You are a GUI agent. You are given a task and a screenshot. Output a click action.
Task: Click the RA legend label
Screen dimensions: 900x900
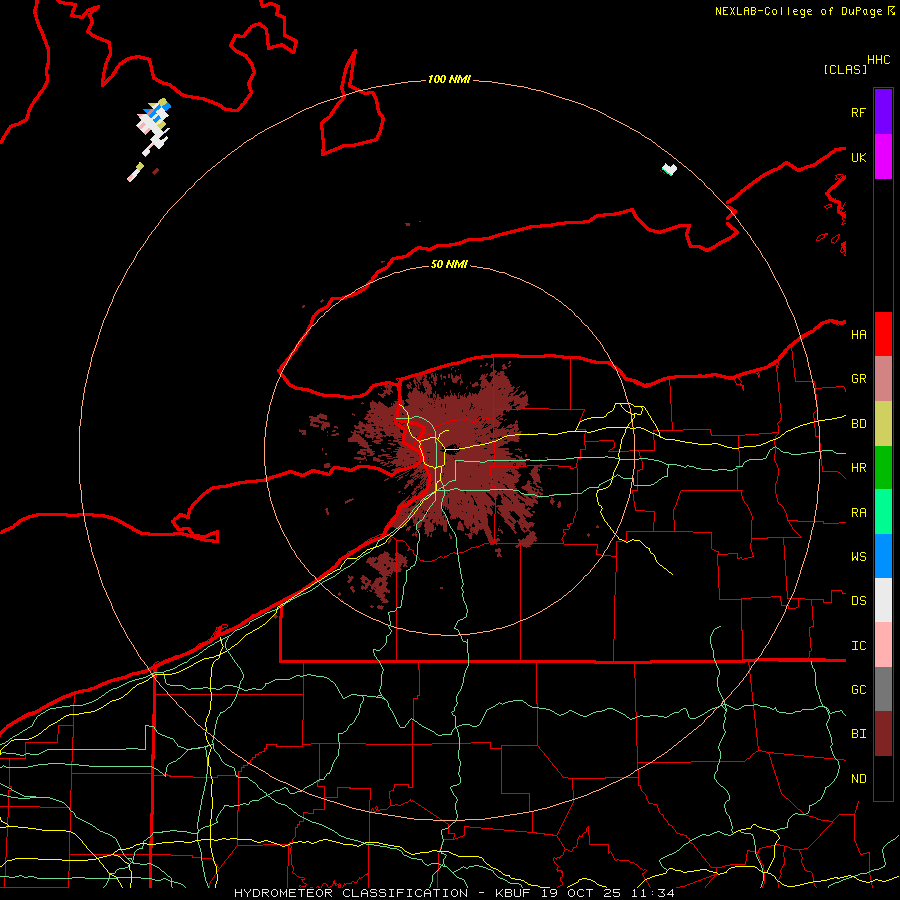click(859, 513)
